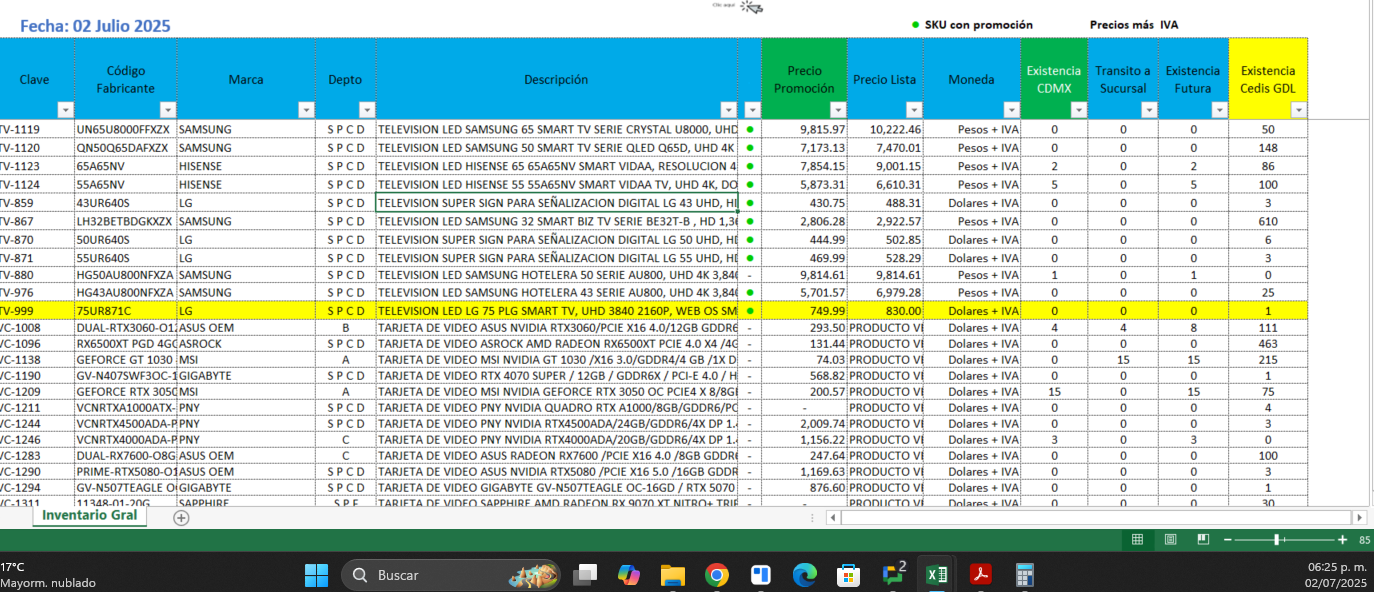Open Adobe Acrobat from the taskbar
The height and width of the screenshot is (592, 1374).
coord(980,575)
